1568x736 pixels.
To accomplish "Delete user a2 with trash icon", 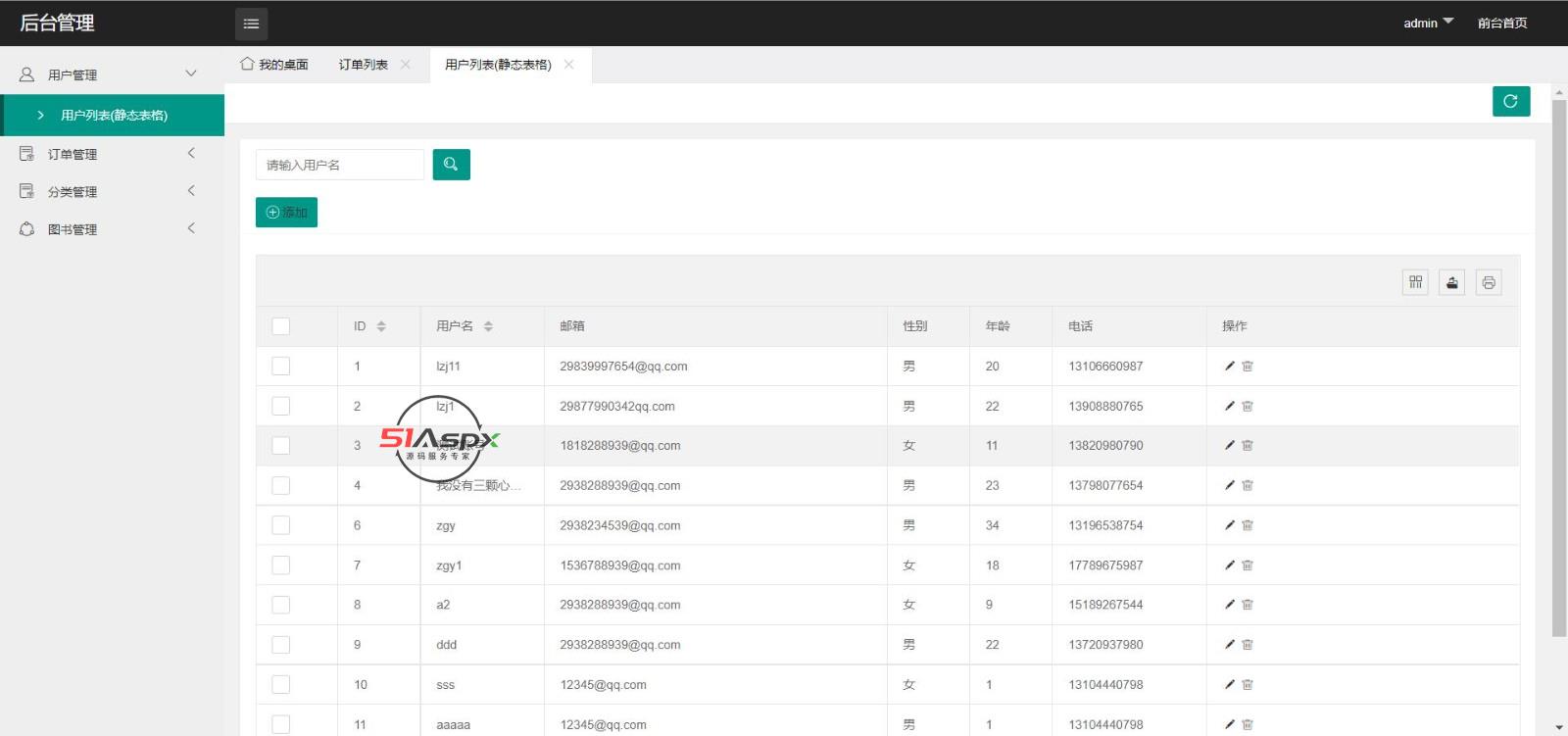I will (1248, 605).
